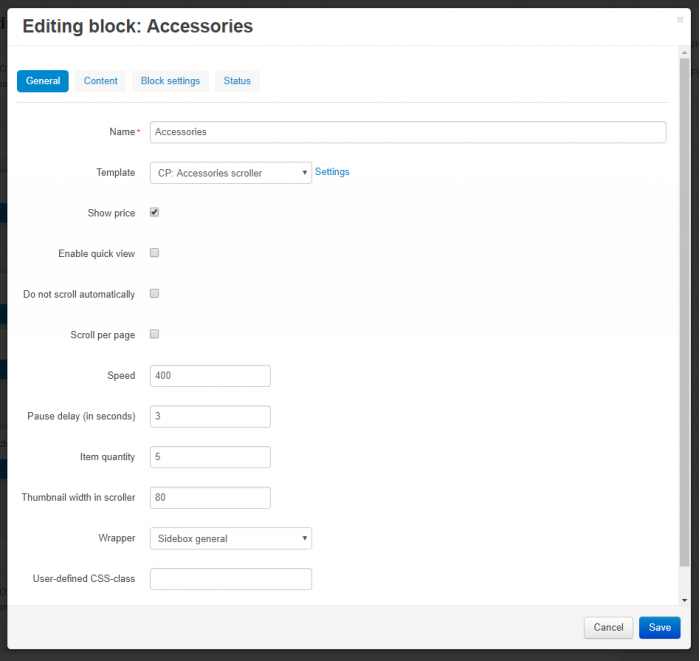Image resolution: width=700 pixels, height=661 pixels.
Task: Tick Do not scroll automatically checkbox
Action: pyautogui.click(x=154, y=293)
